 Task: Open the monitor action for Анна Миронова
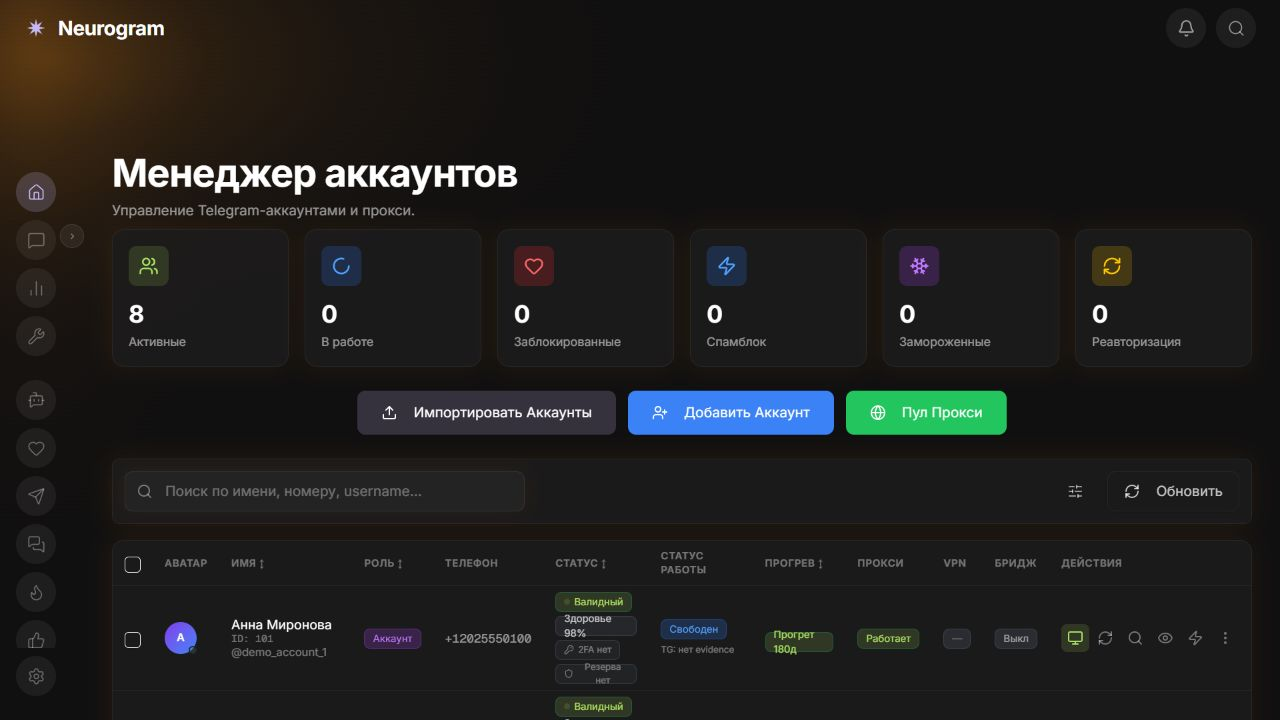(1075, 638)
